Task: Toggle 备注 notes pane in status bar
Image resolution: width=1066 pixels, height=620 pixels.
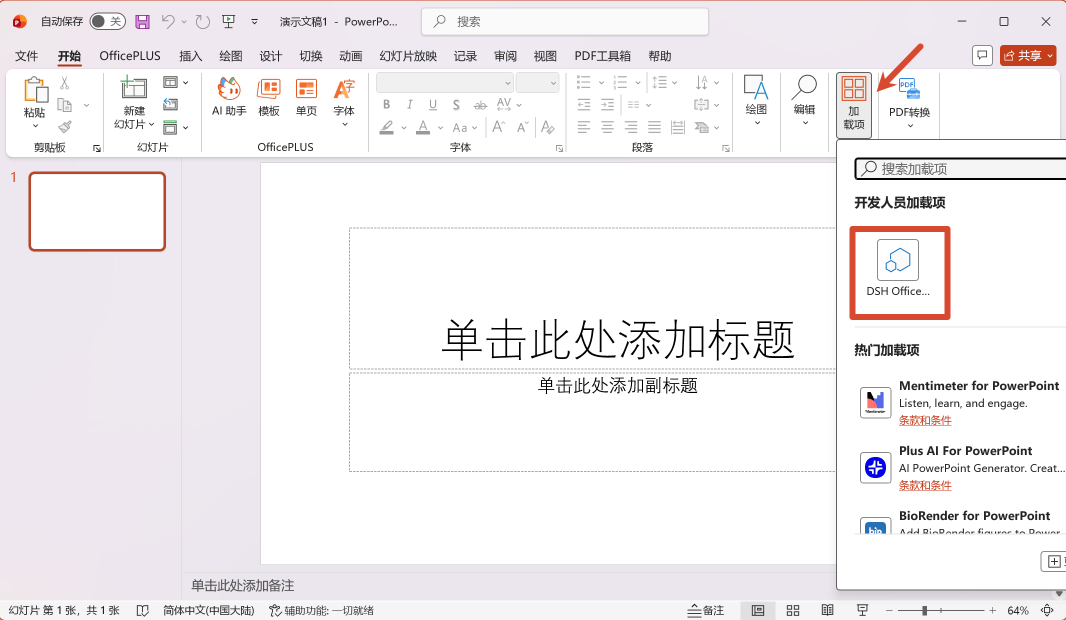Action: coord(706,610)
